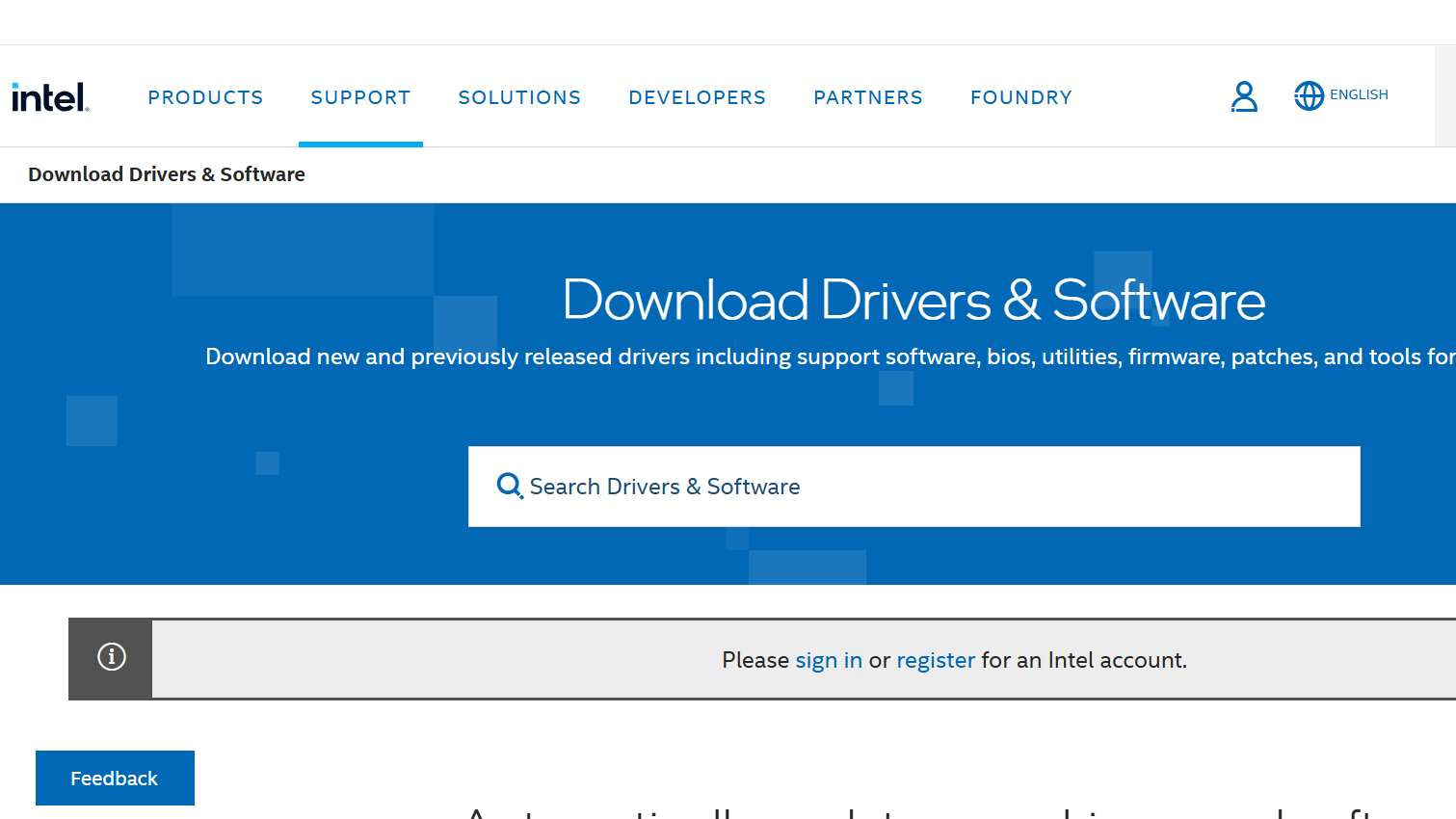Image resolution: width=1456 pixels, height=819 pixels.
Task: Click the globe language icon
Action: [x=1309, y=95]
